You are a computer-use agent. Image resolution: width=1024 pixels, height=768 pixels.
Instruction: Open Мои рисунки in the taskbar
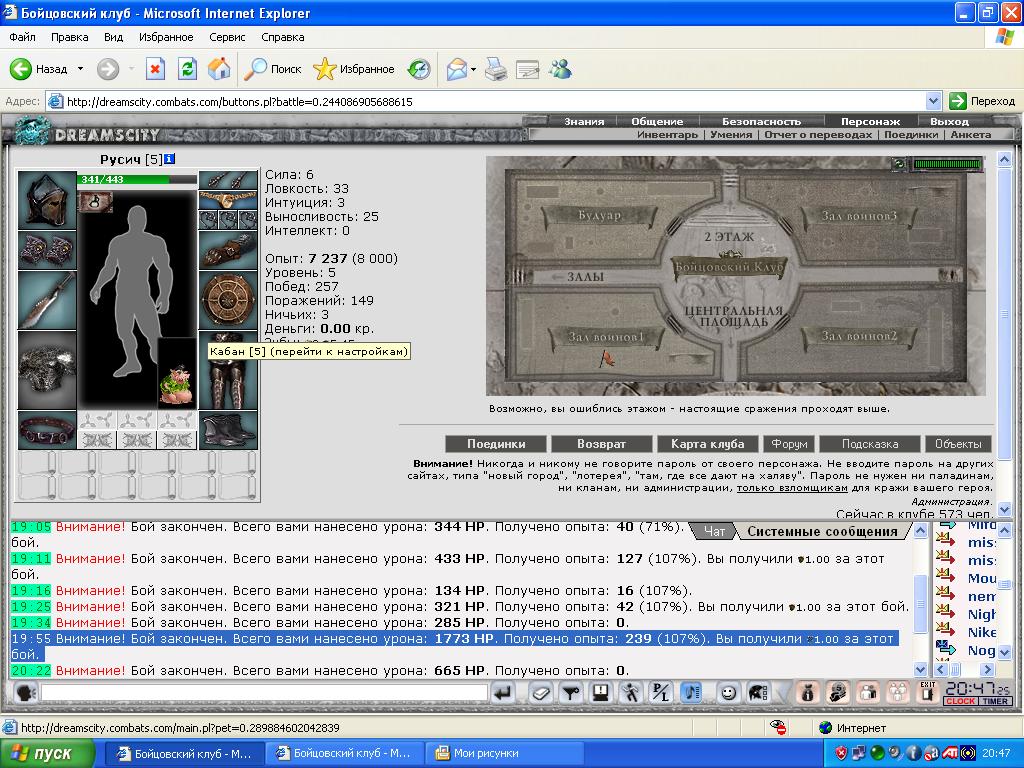[504, 754]
